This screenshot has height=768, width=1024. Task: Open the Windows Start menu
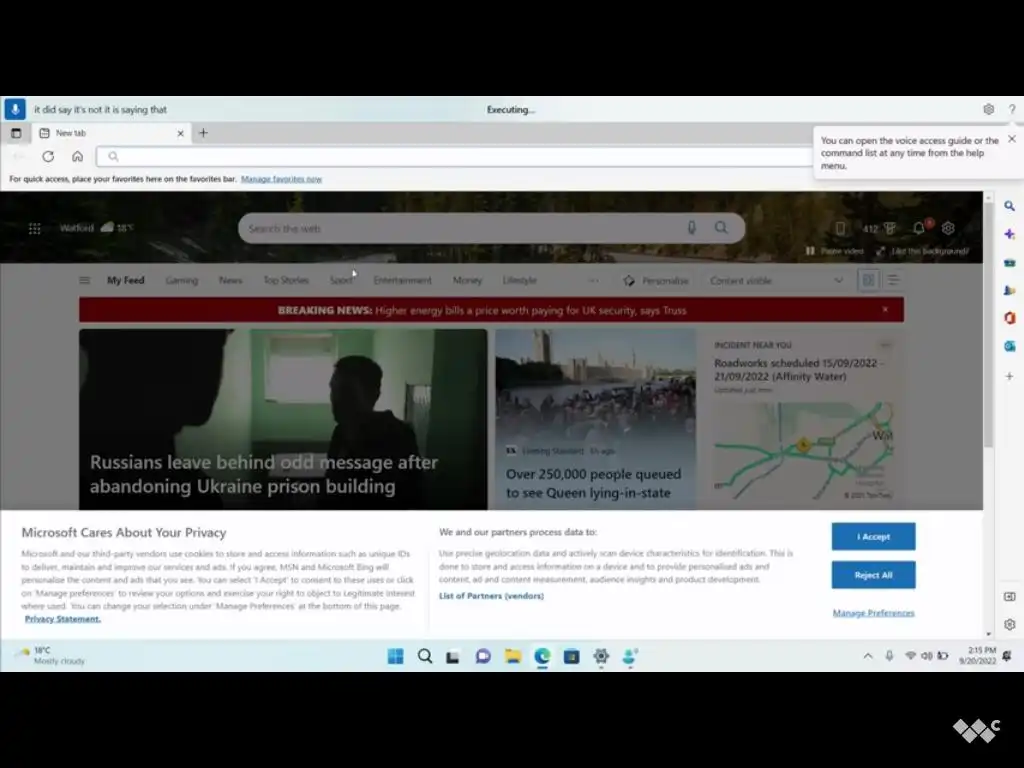tap(395, 656)
